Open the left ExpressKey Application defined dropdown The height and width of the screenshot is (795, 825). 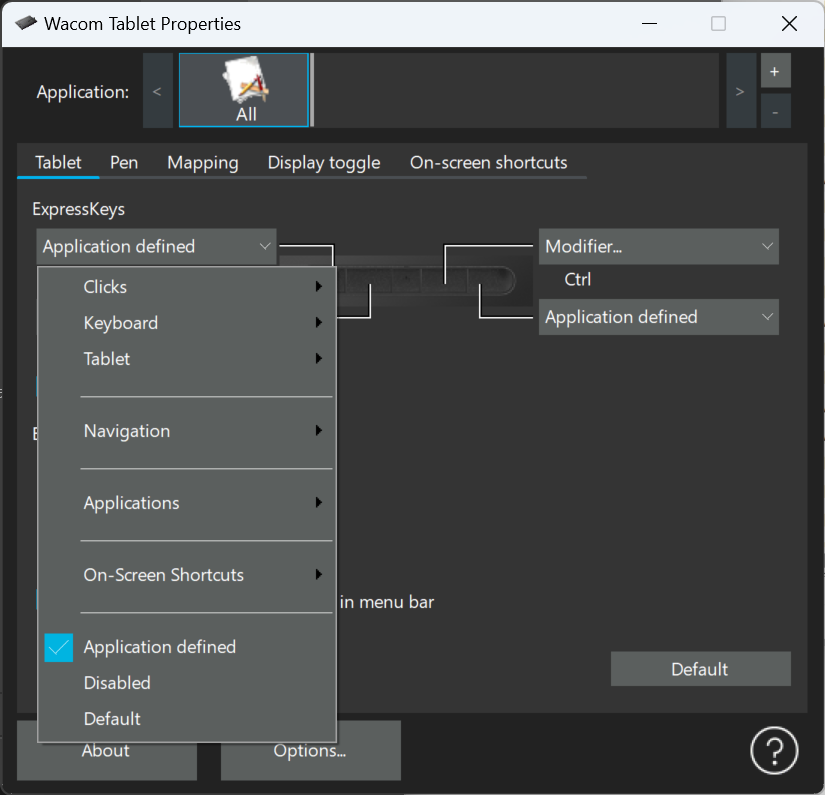tap(156, 246)
